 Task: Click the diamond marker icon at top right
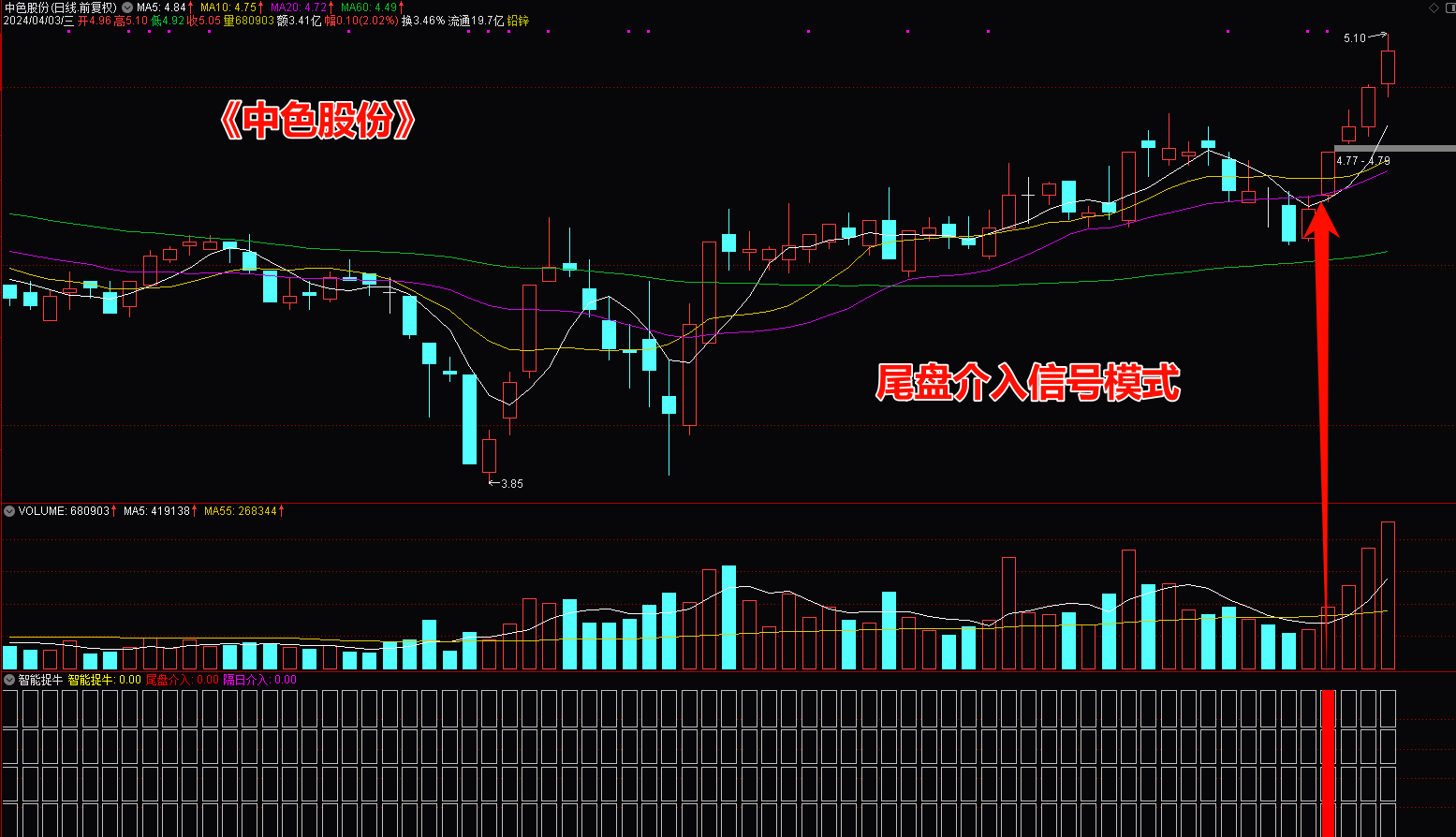[1434, 7]
